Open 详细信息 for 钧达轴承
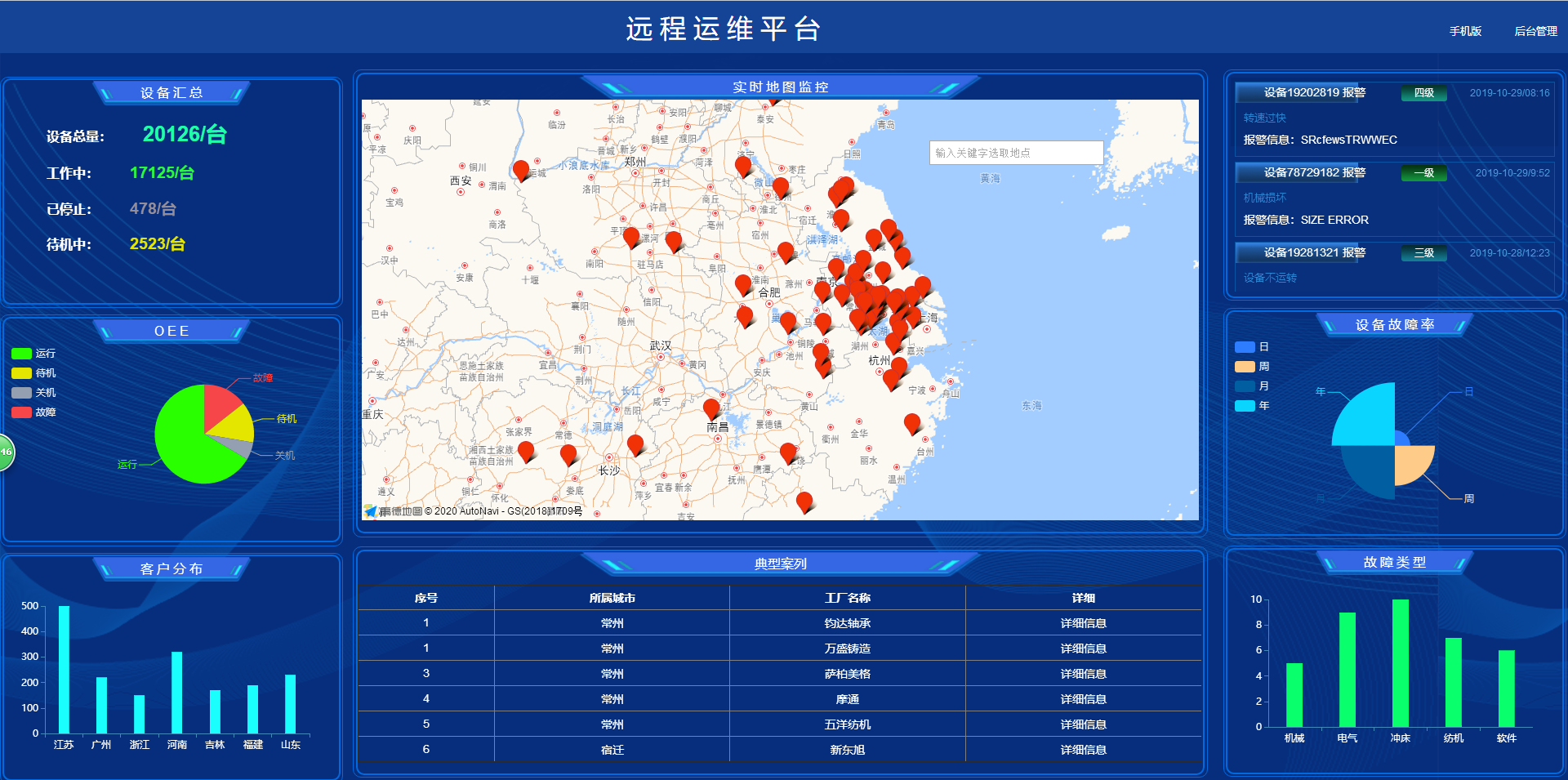This screenshot has height=780, width=1568. coord(1083,623)
